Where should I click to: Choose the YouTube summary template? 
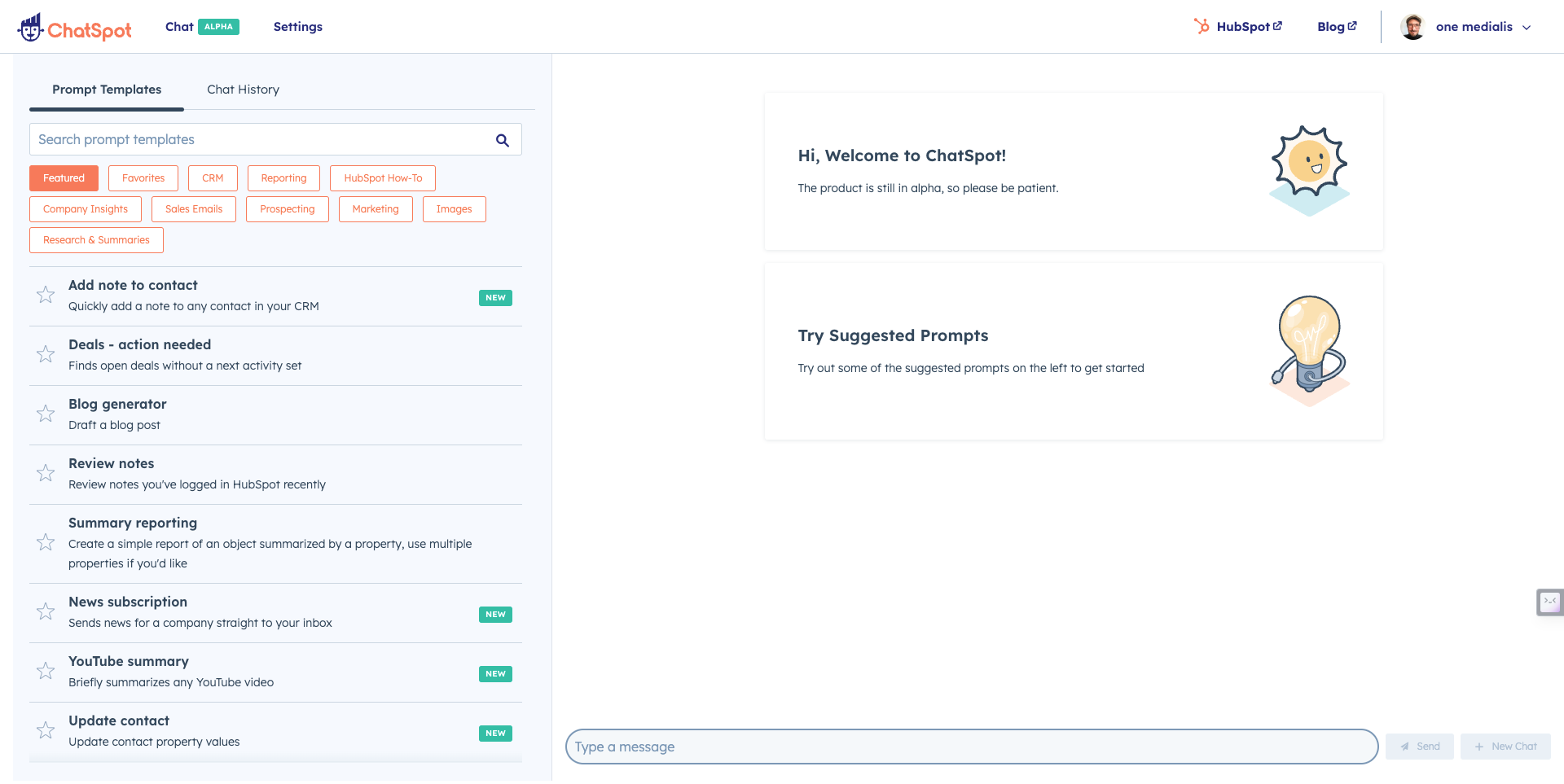coord(275,672)
